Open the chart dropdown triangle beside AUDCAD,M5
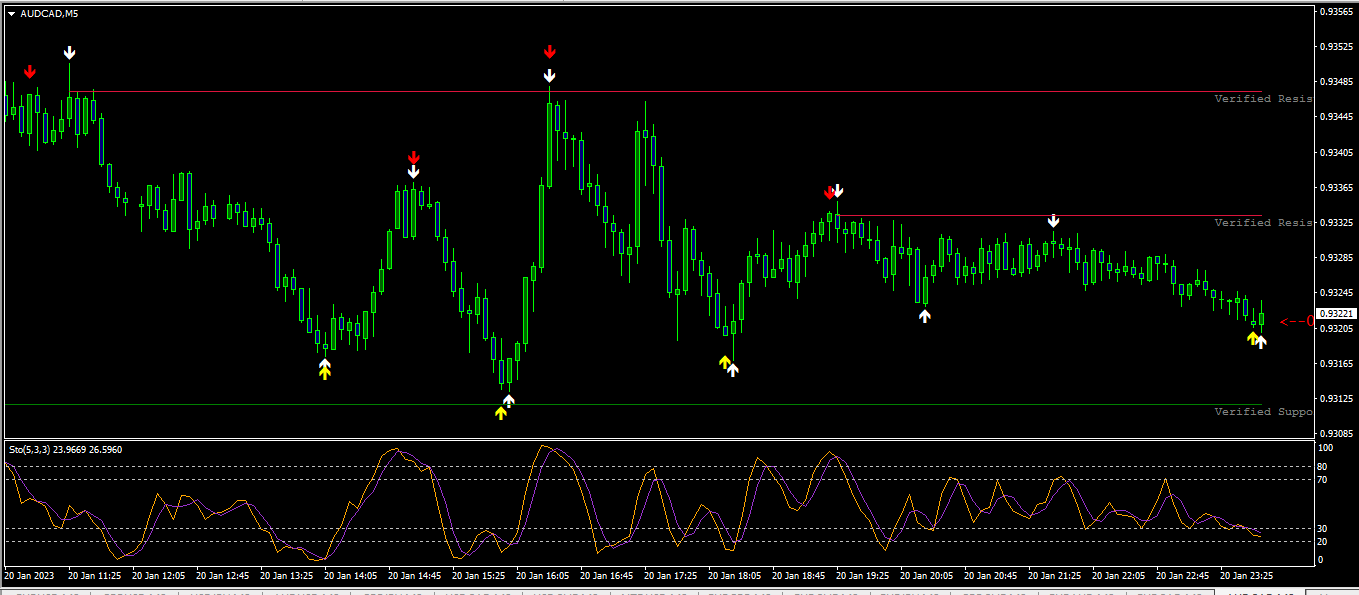1359x595 pixels. [12, 14]
